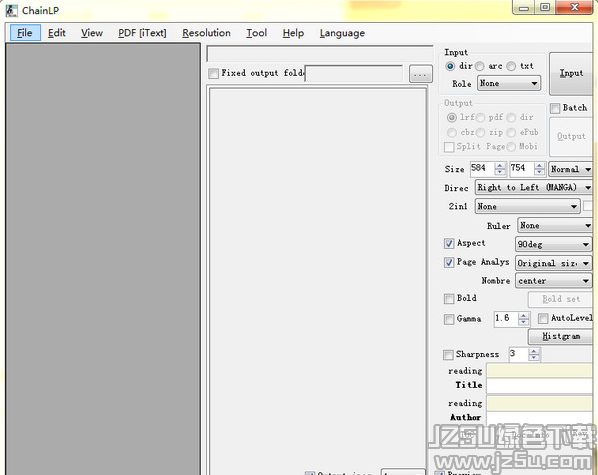Click the gray image preview pane
This screenshot has height=475, width=598.
pos(103,259)
